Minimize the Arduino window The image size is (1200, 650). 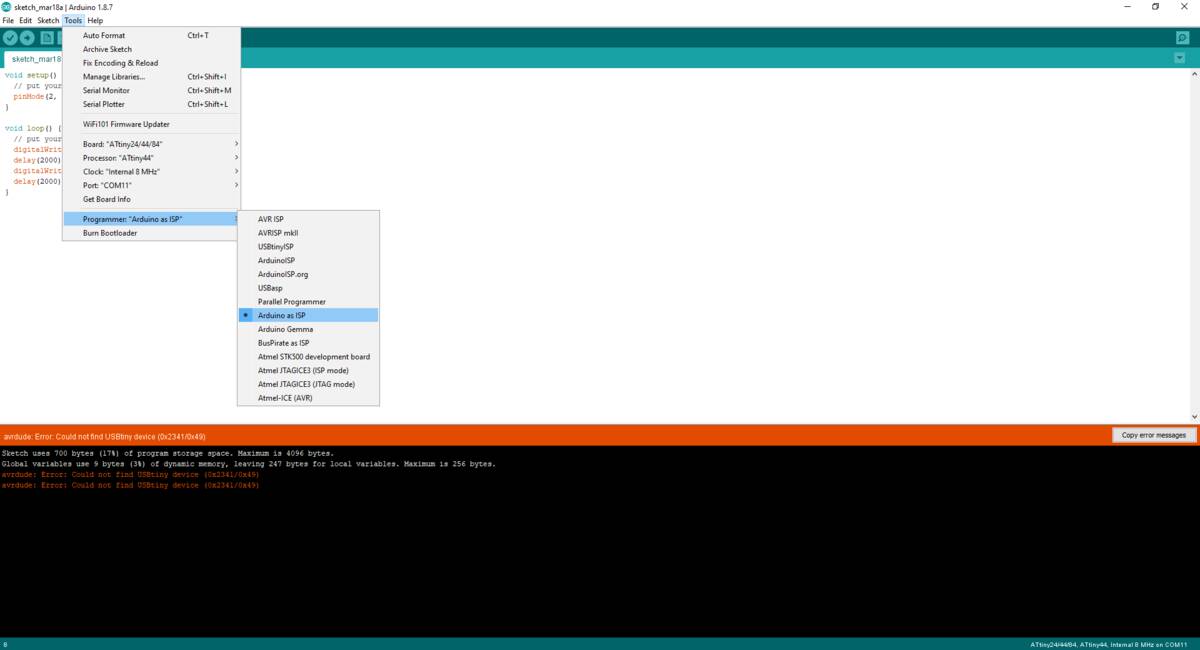1127,7
